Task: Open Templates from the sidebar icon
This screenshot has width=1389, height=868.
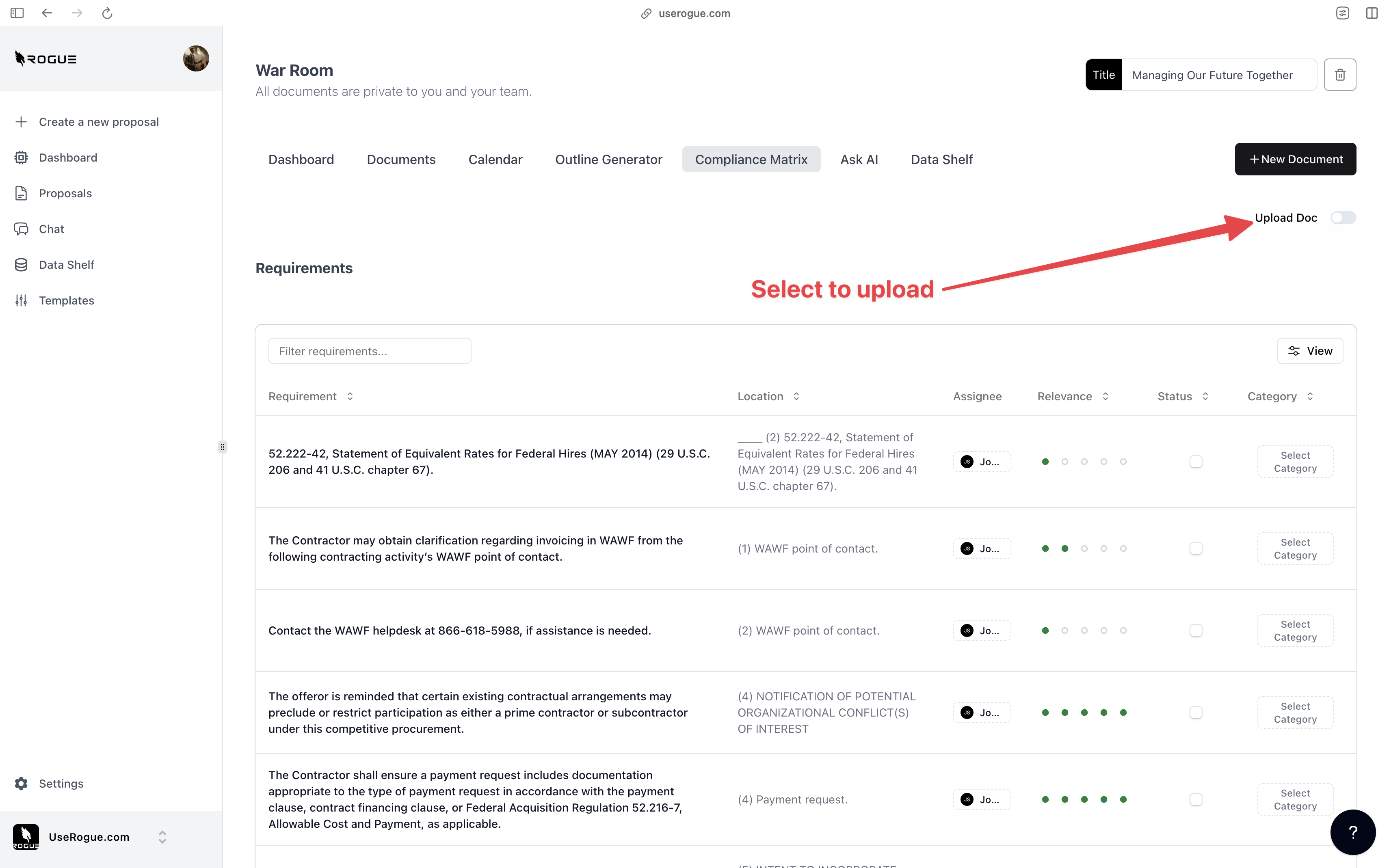Action: click(x=21, y=300)
